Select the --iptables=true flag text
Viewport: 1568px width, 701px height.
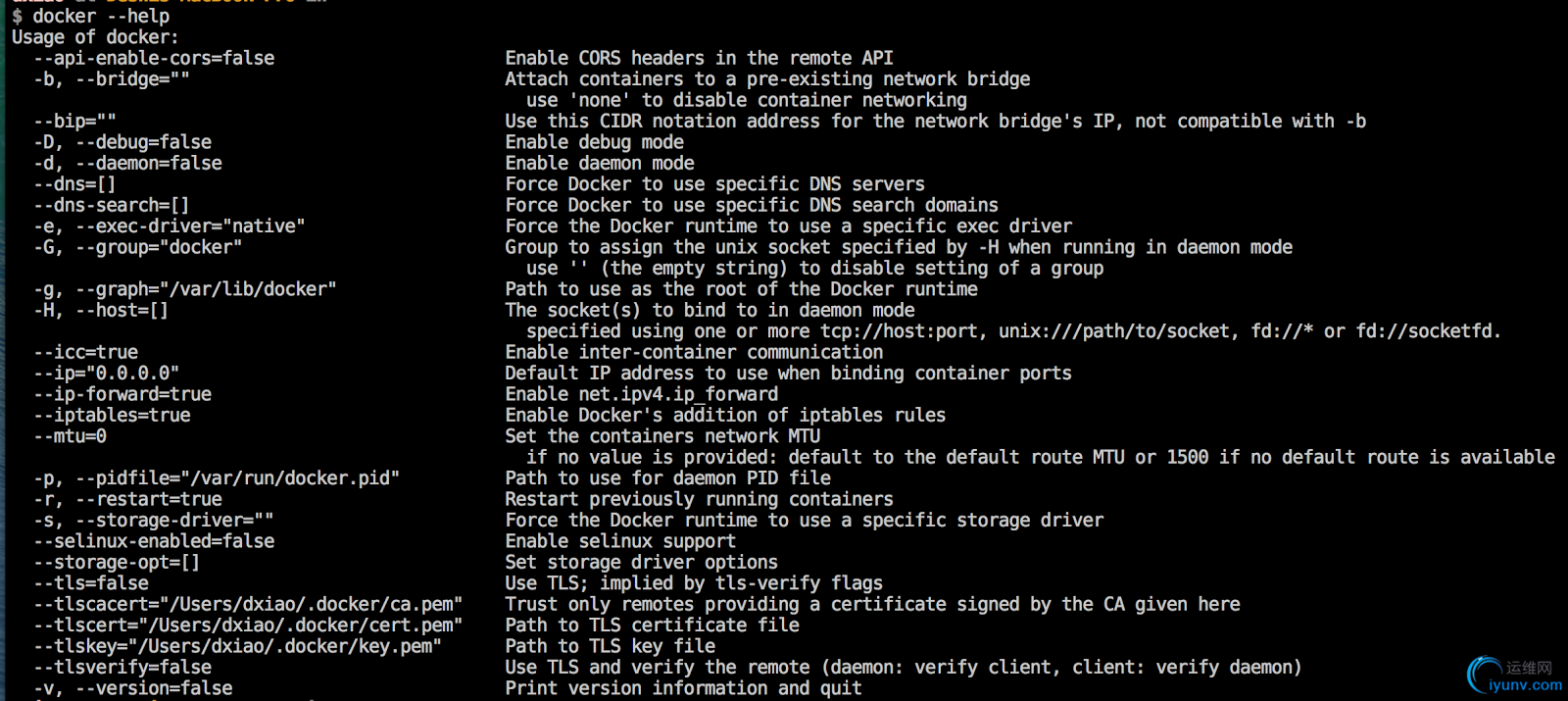tap(112, 416)
